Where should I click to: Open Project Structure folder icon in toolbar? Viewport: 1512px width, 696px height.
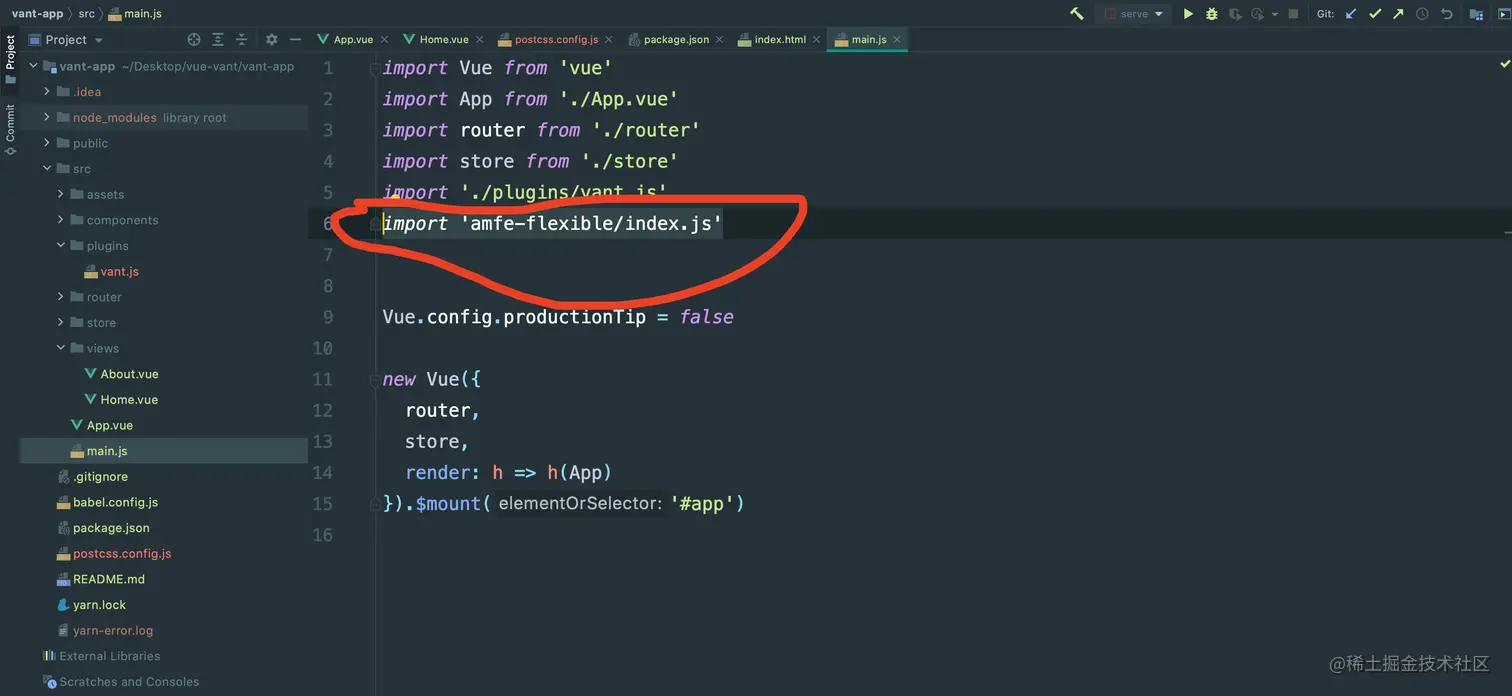(1476, 14)
